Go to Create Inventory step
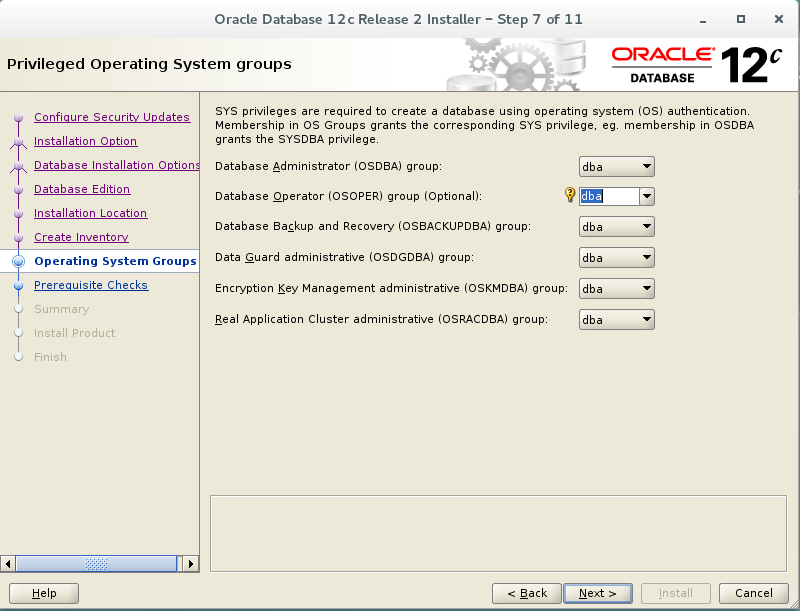 (81, 237)
